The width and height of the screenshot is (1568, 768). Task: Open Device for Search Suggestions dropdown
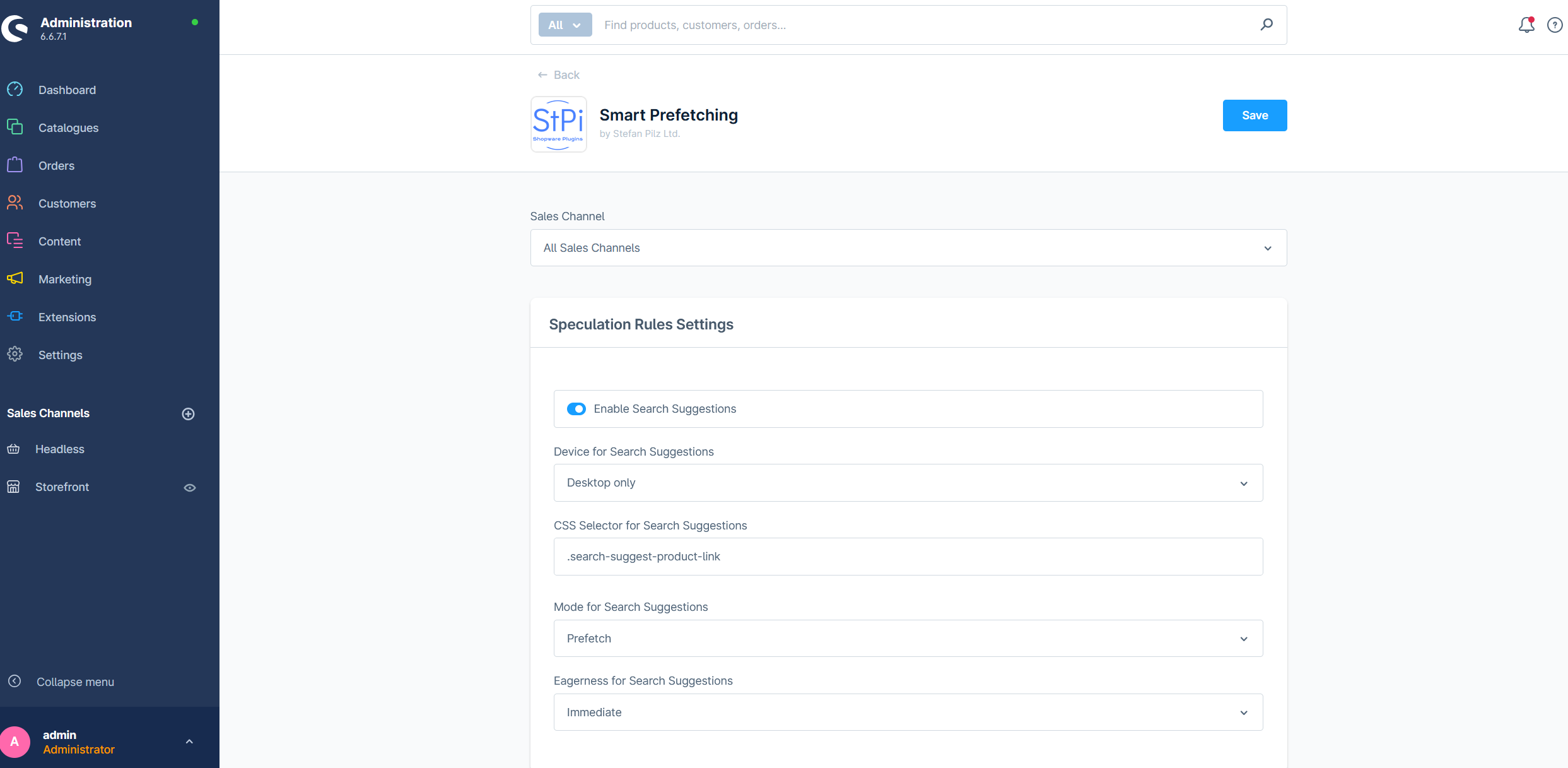[x=908, y=483]
